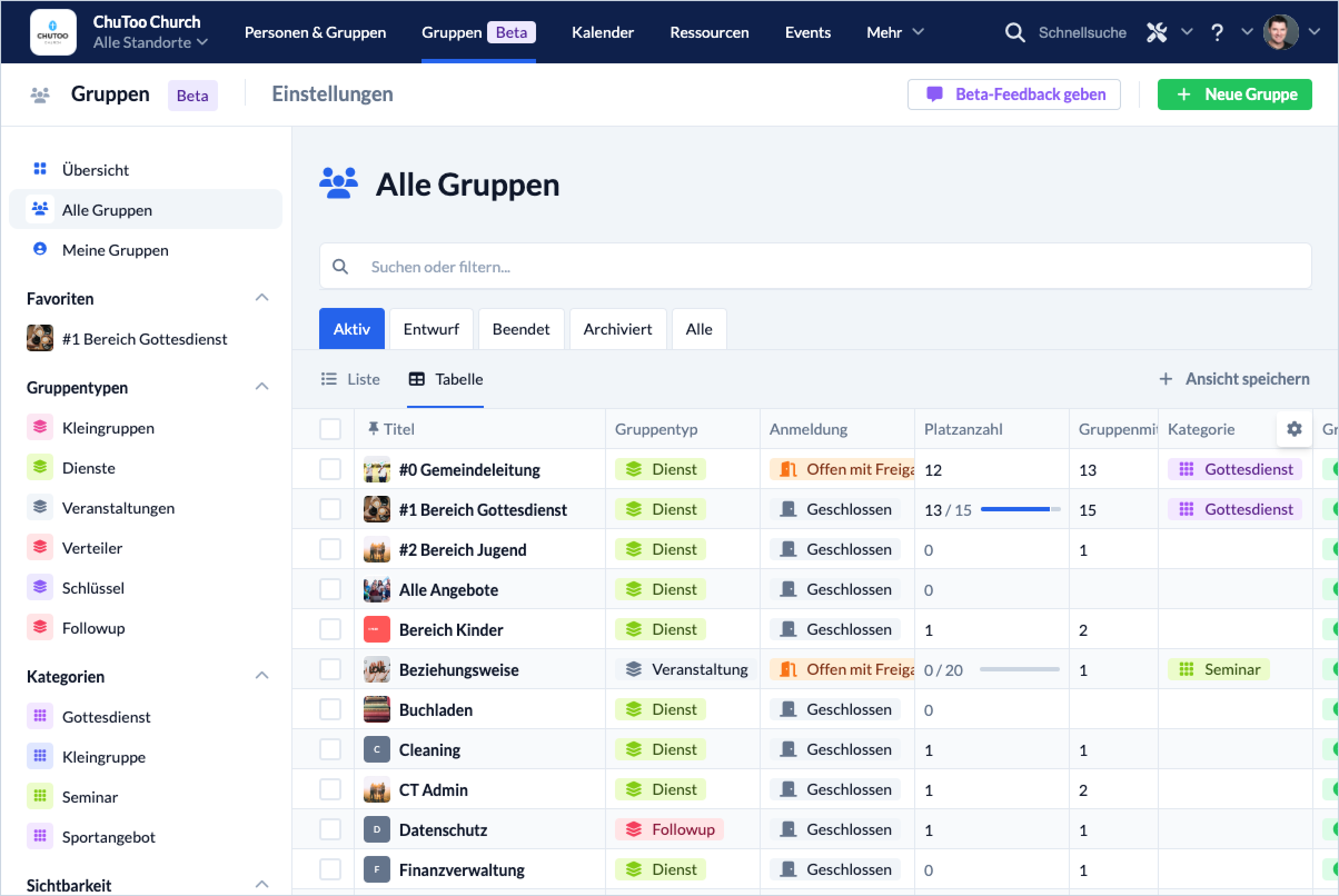Collapse the Favoriten section
This screenshot has height=896, width=1339.
coord(262,298)
